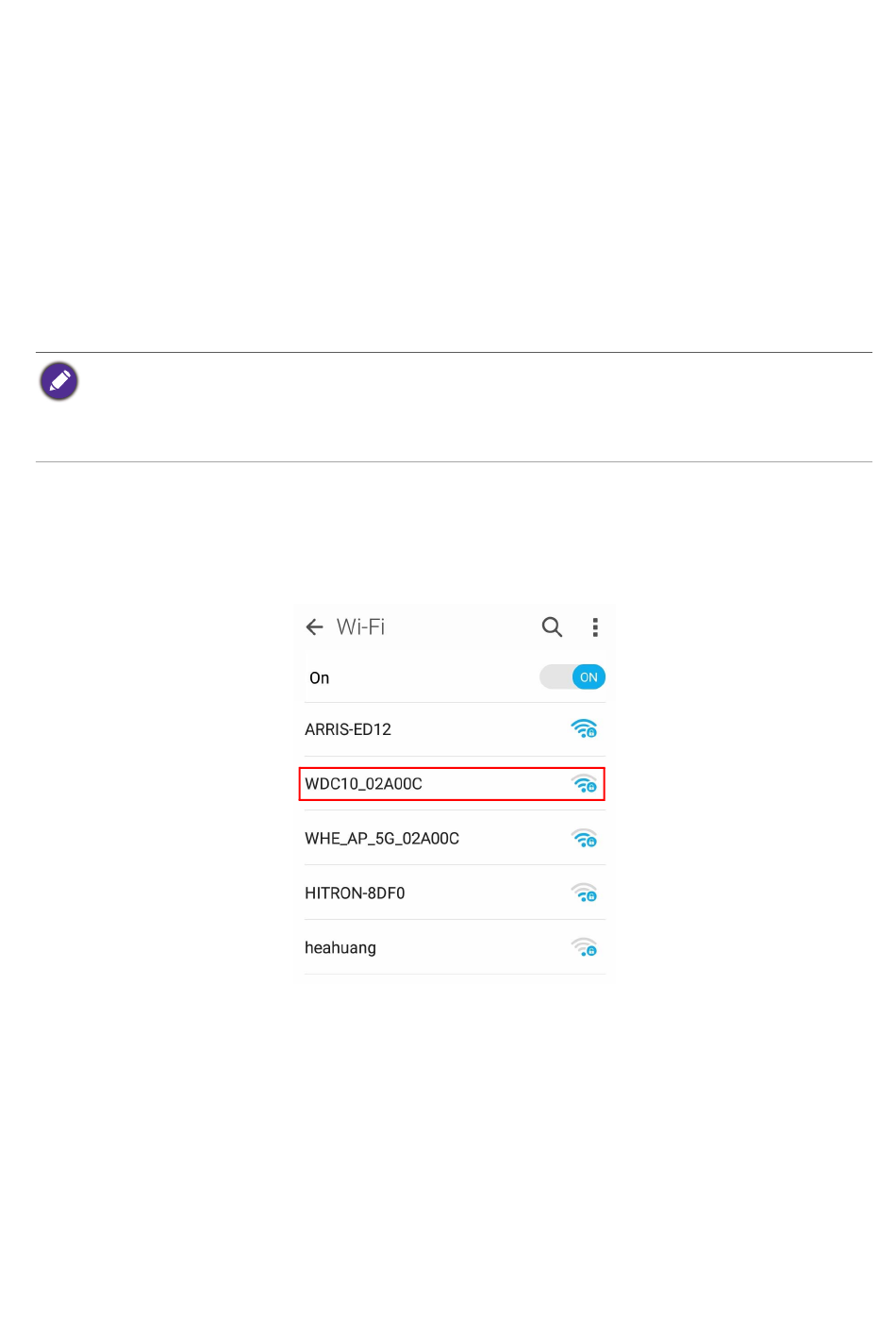Screen dimensions: 896x1319
Task: Tap the heahuang network entry
Action: tap(455, 948)
